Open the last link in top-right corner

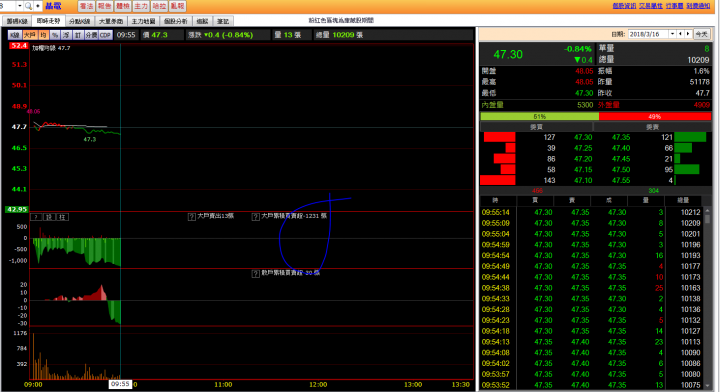click(698, 6)
